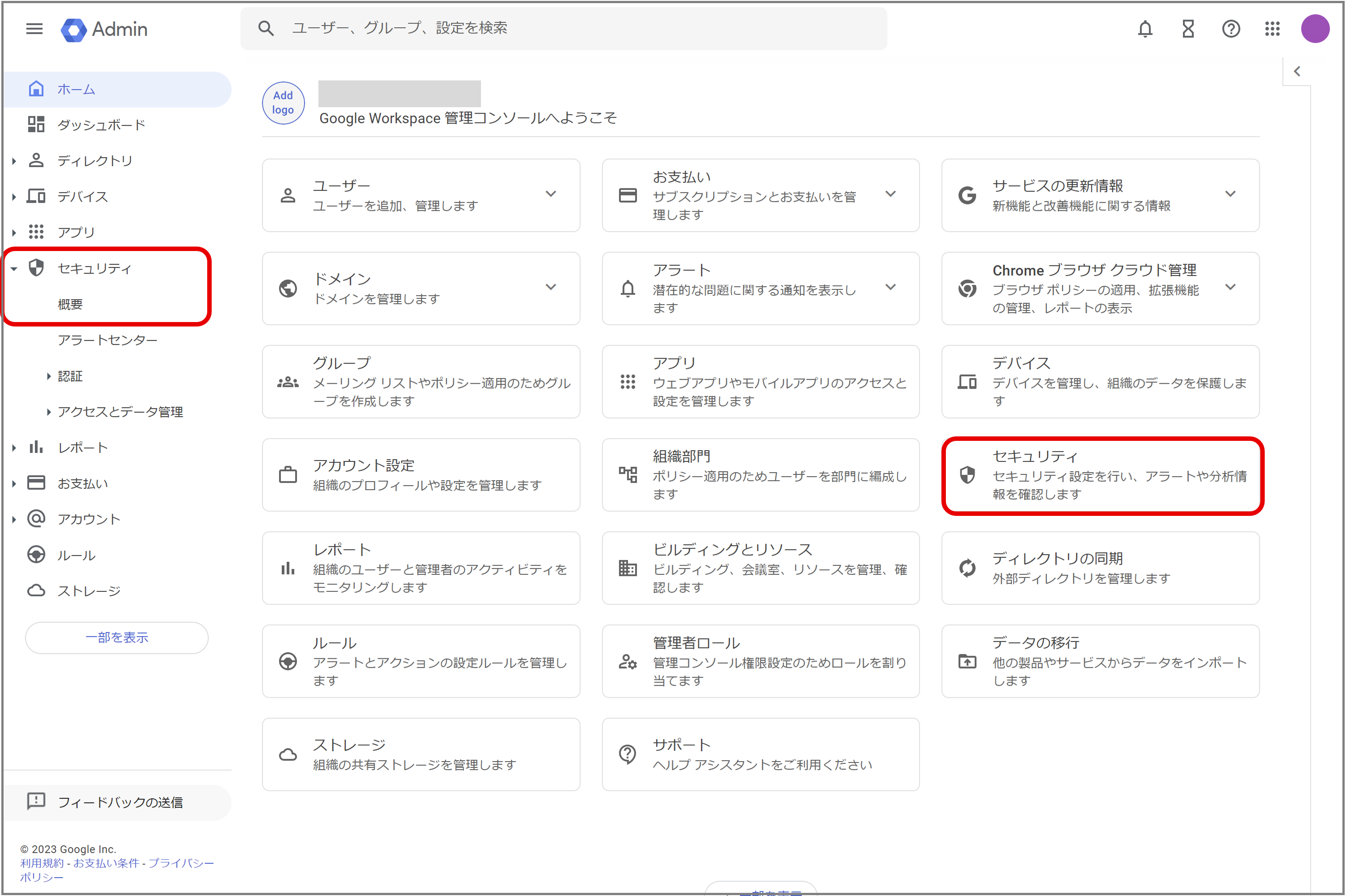Open the プライバシー ポリシー link
The image size is (1346, 896).
pos(117,870)
